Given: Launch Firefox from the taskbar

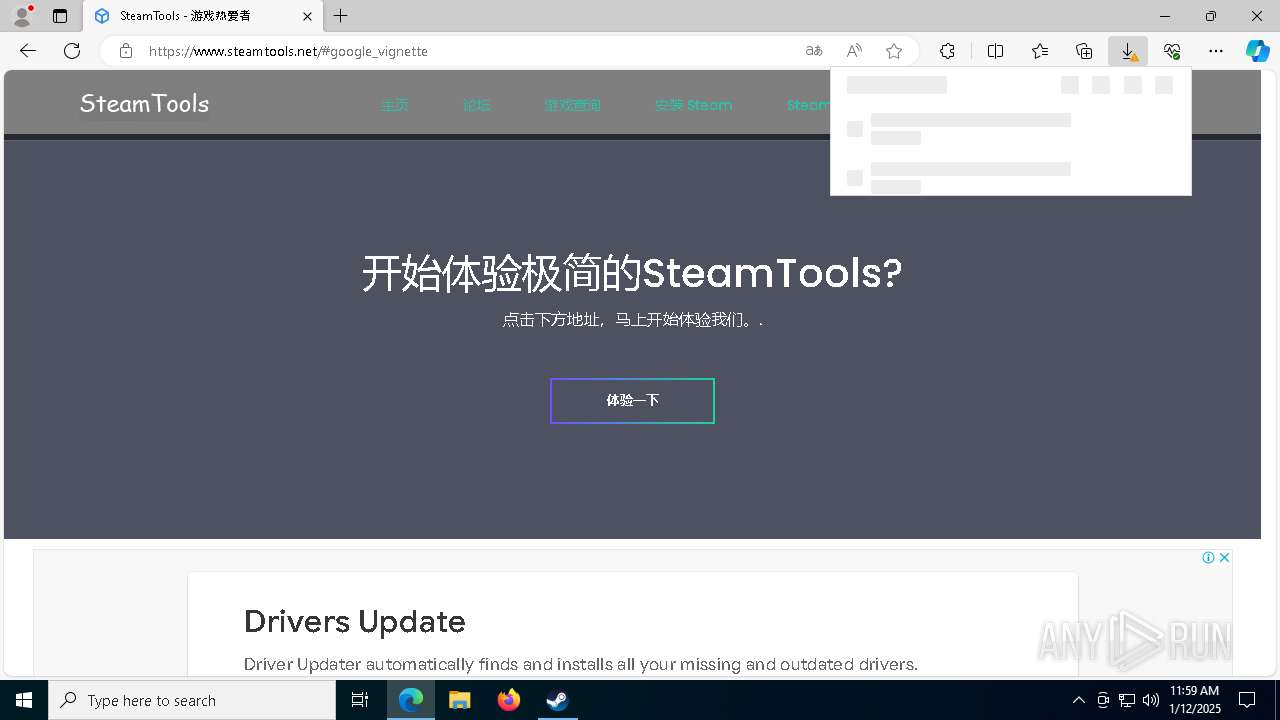Looking at the screenshot, I should (x=509, y=700).
